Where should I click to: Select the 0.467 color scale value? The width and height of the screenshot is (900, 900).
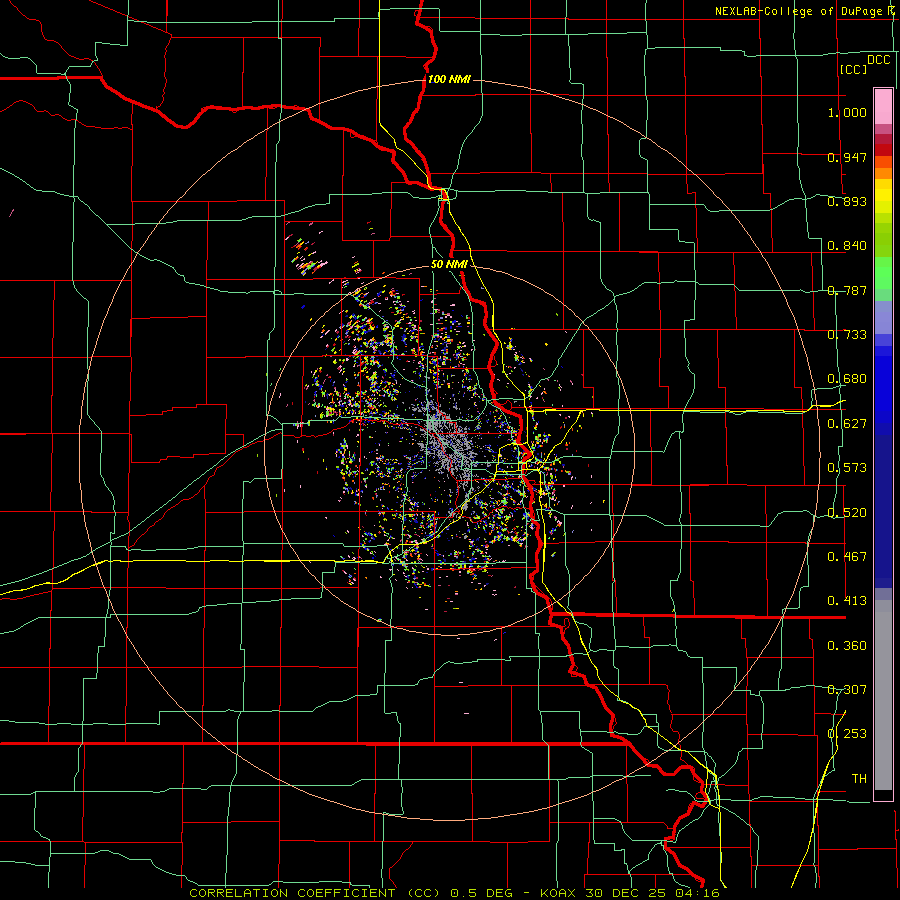(847, 557)
